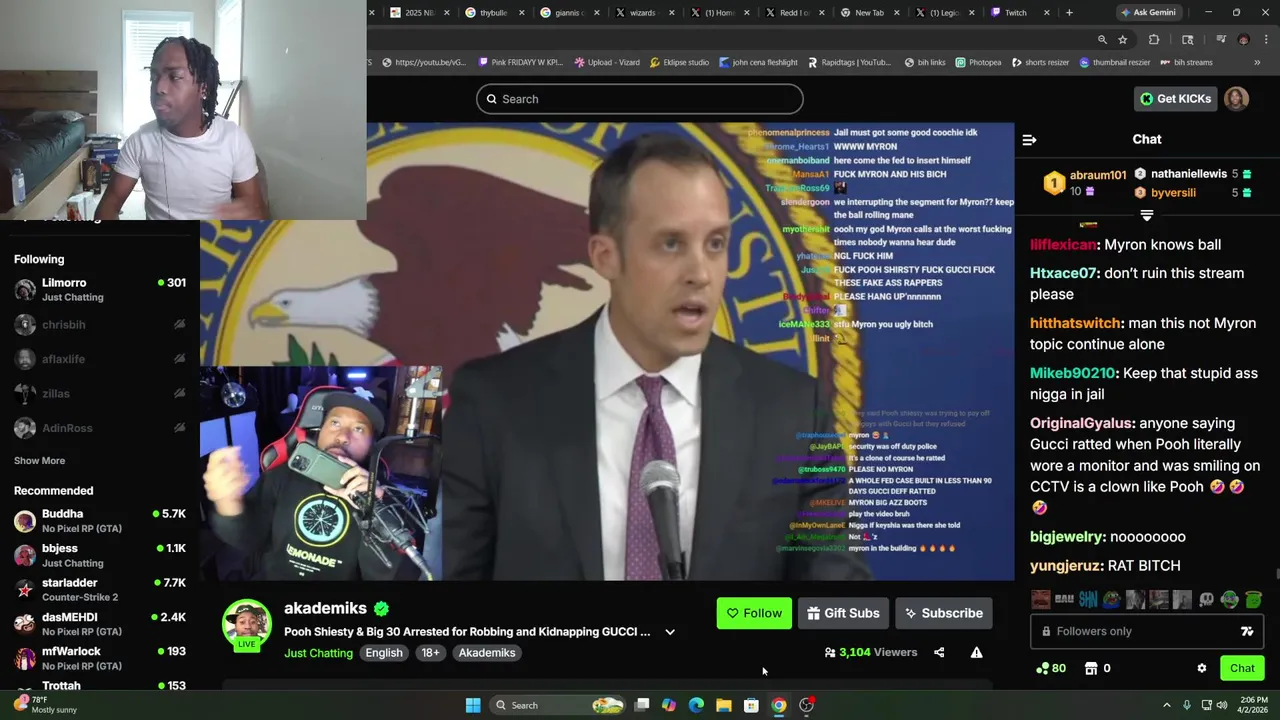Screen dimensions: 1280x720
Task: Open the chrisbih offline channel
Action: (x=100, y=324)
